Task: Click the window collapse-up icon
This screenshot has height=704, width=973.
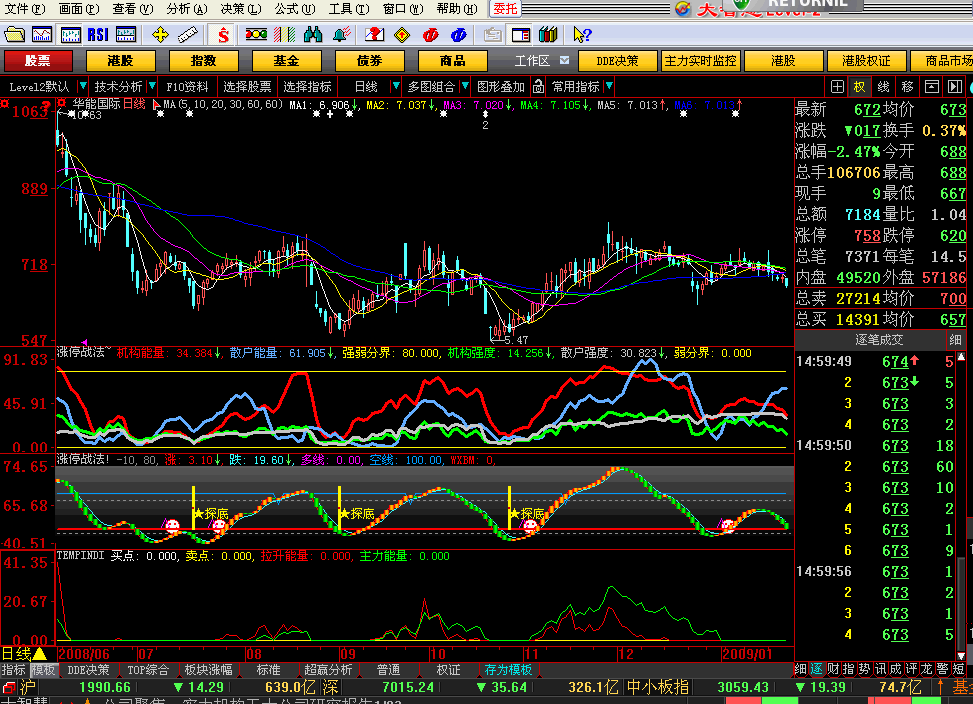Action: (931, 87)
